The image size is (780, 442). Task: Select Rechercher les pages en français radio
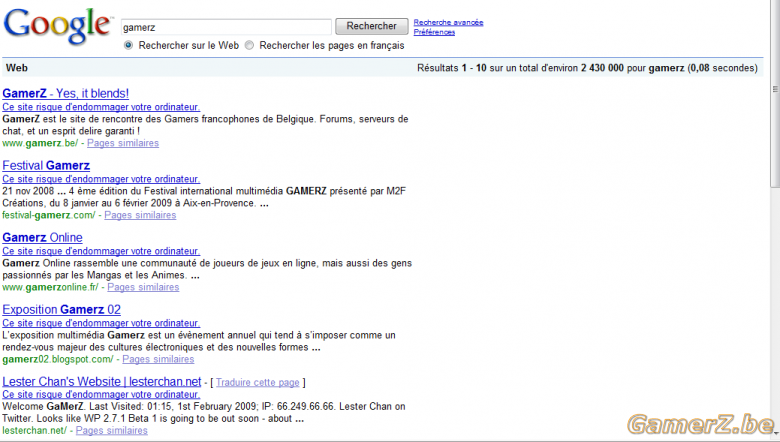coord(249,45)
